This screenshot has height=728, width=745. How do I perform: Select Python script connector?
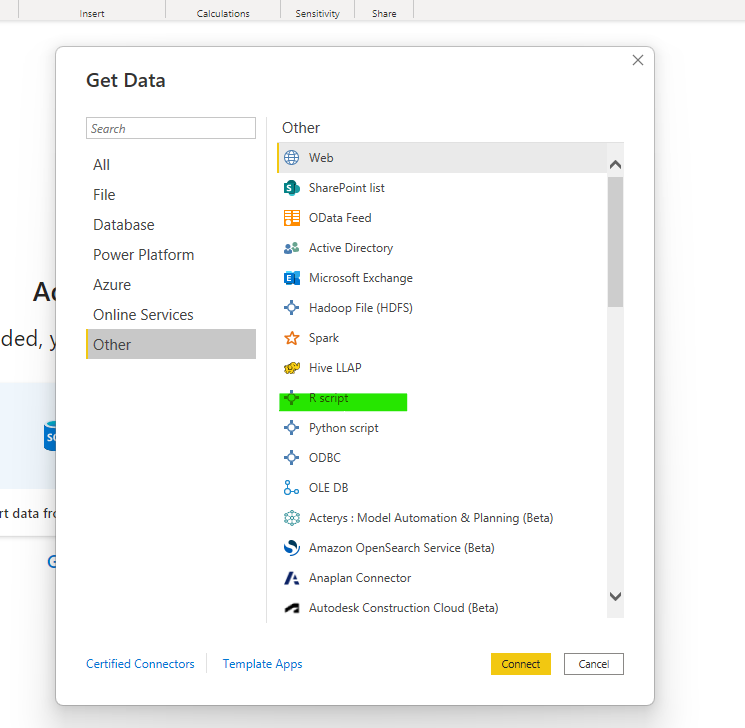442,428
